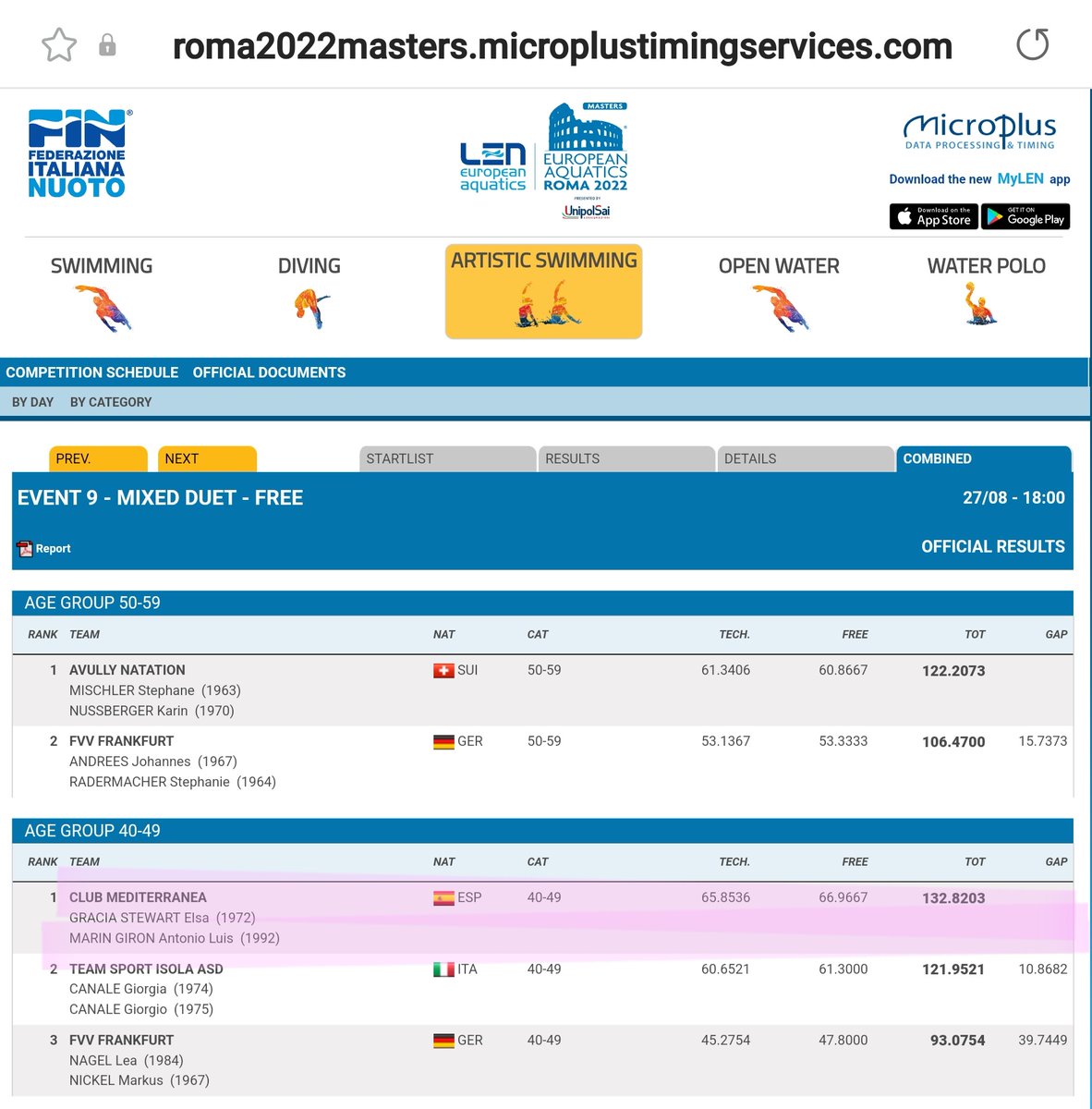Select FVV FRANKFURT in age group 40-49
This screenshot has height=1109, width=1092.
pos(121,1041)
